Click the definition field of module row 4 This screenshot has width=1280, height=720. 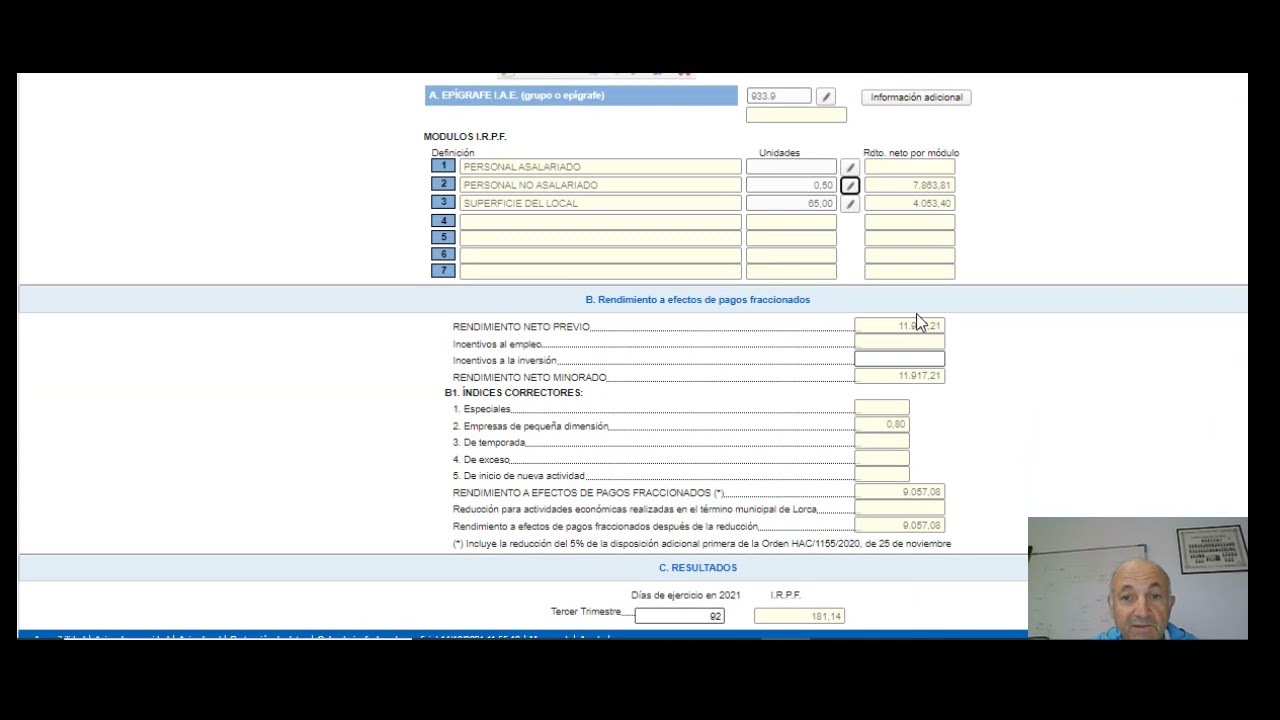pyautogui.click(x=600, y=221)
